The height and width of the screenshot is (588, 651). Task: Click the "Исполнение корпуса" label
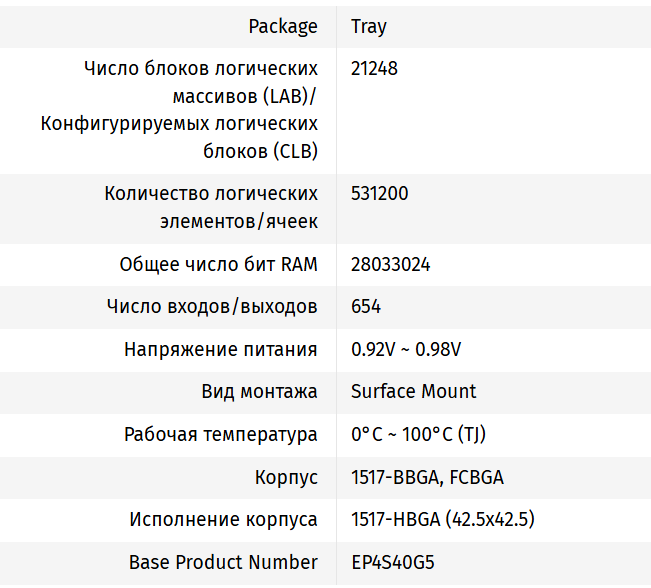tap(223, 519)
